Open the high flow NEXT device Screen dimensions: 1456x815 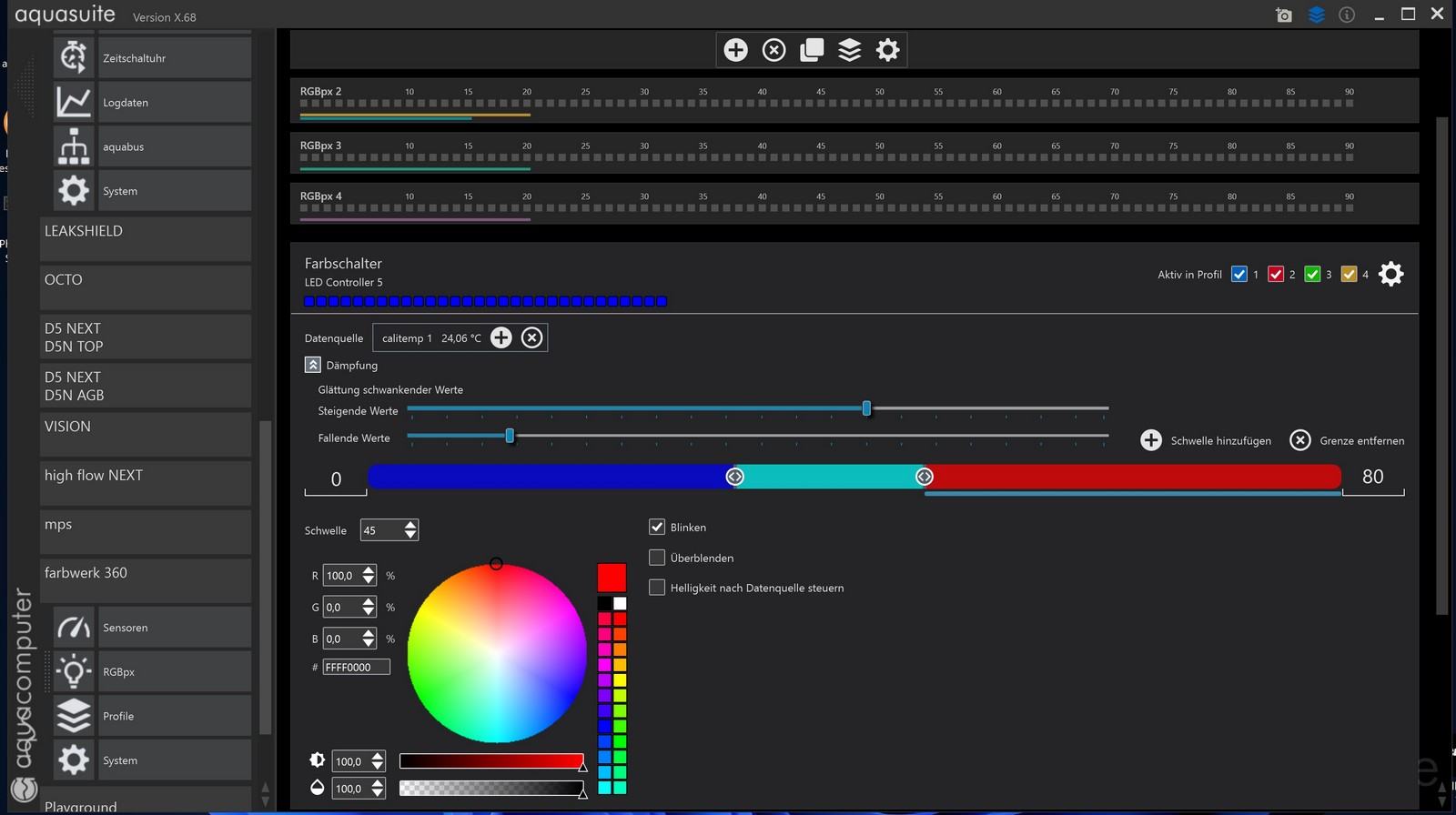pos(146,484)
